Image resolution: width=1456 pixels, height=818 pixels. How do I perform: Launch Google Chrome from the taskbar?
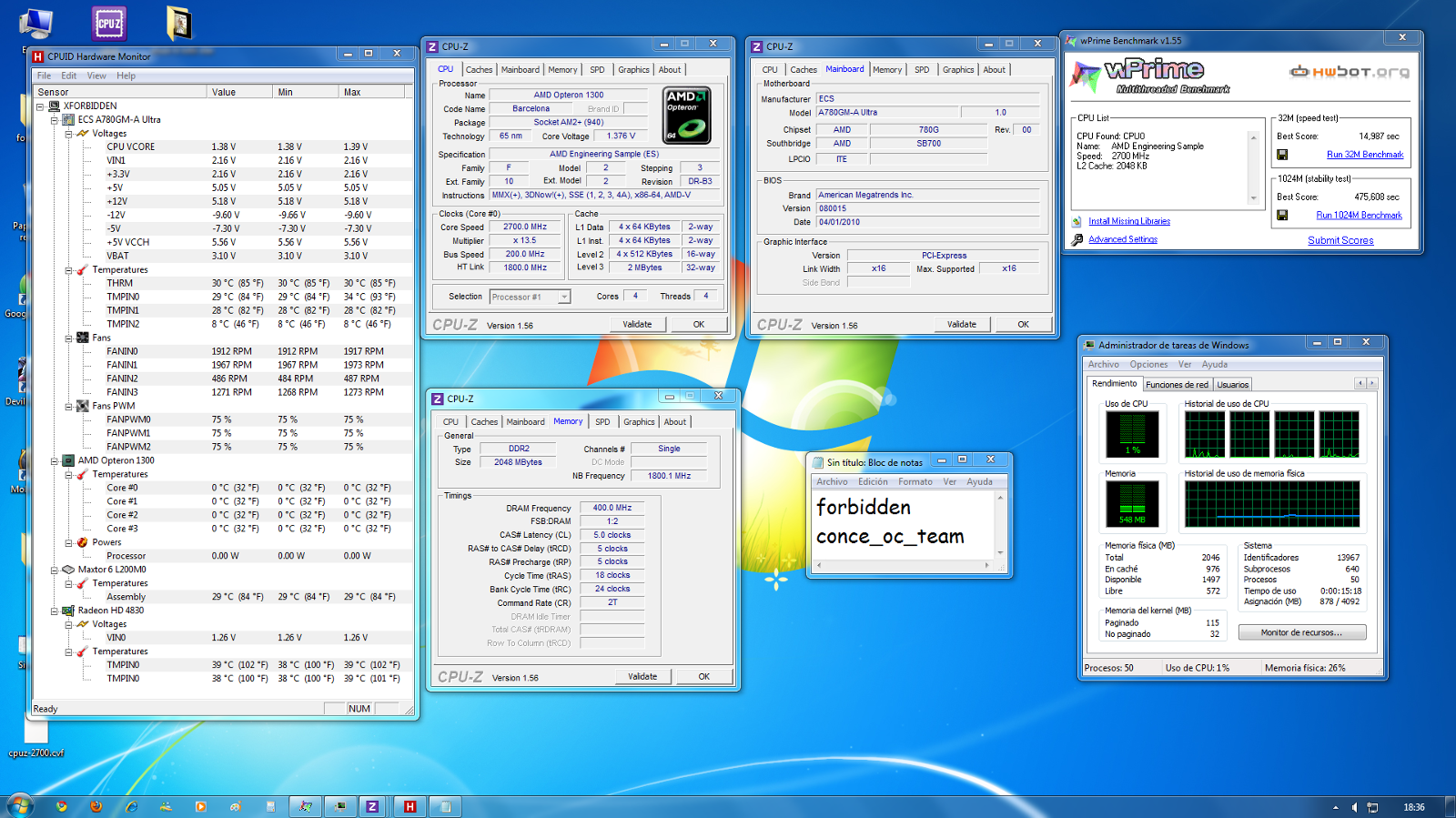[x=62, y=806]
